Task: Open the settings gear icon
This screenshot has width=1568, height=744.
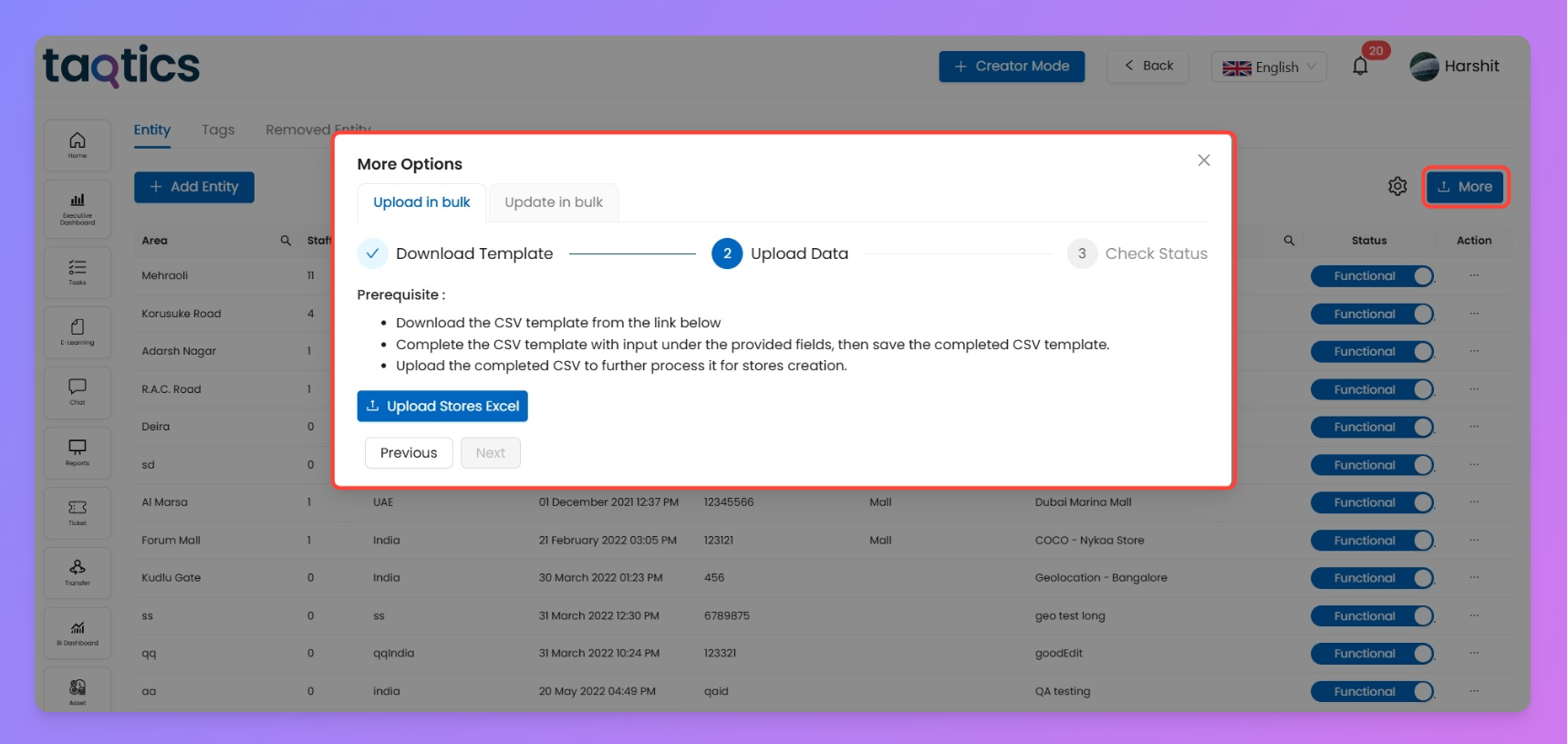Action: pos(1397,187)
